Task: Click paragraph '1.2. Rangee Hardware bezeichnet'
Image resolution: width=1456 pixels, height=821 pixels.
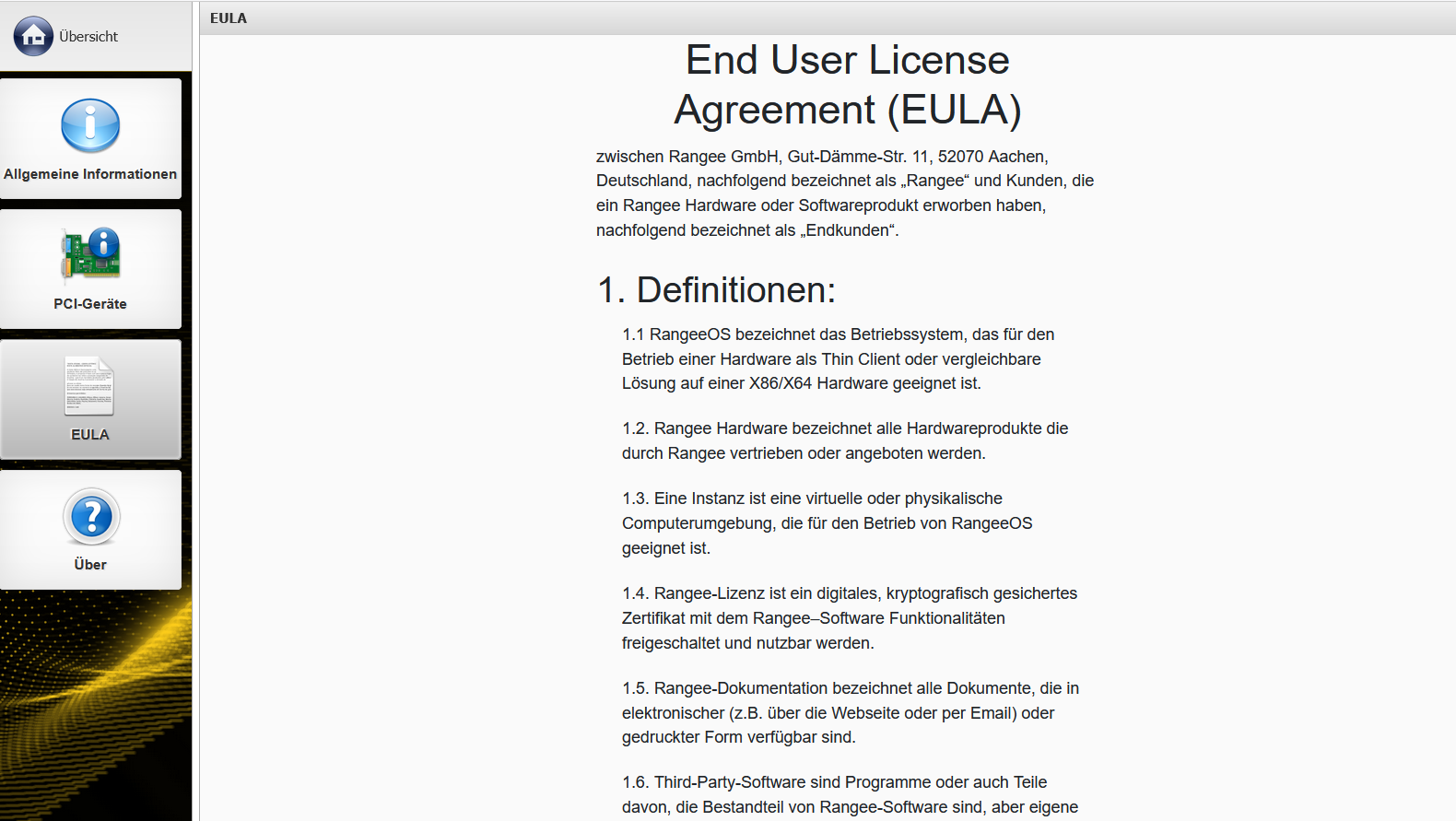Action: [845, 441]
